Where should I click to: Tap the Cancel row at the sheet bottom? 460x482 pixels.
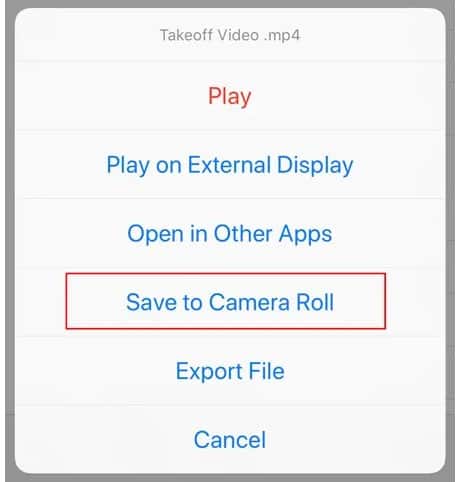(230, 440)
